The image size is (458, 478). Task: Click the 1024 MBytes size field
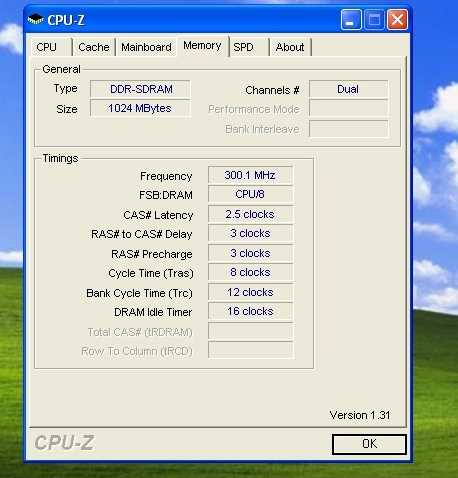pyautogui.click(x=140, y=108)
